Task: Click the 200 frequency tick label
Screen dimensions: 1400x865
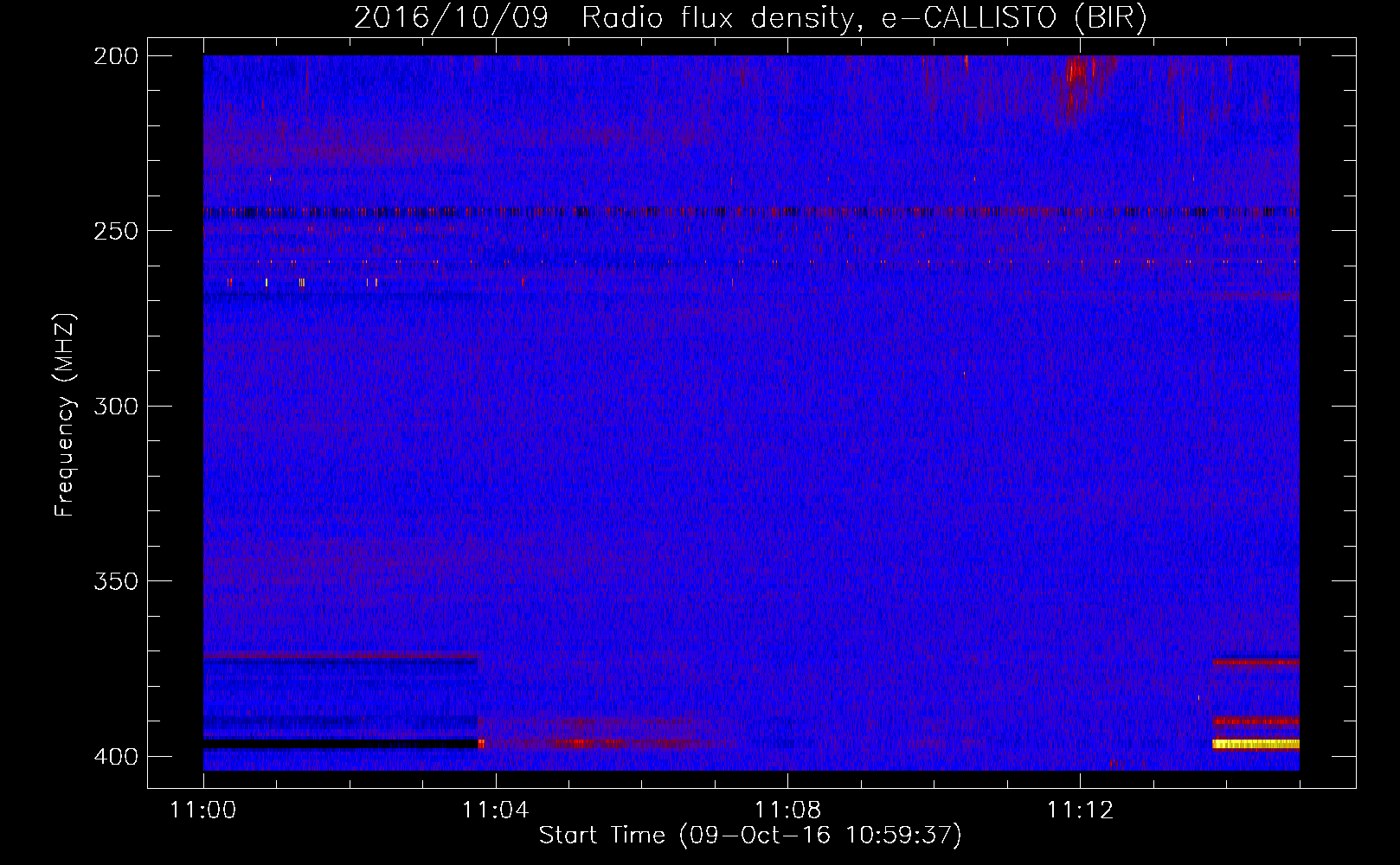Action: (116, 55)
